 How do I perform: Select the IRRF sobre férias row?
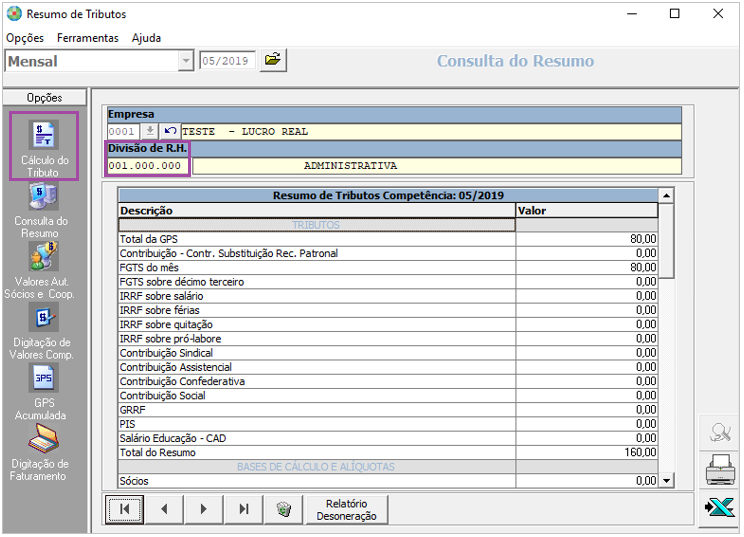(388, 310)
